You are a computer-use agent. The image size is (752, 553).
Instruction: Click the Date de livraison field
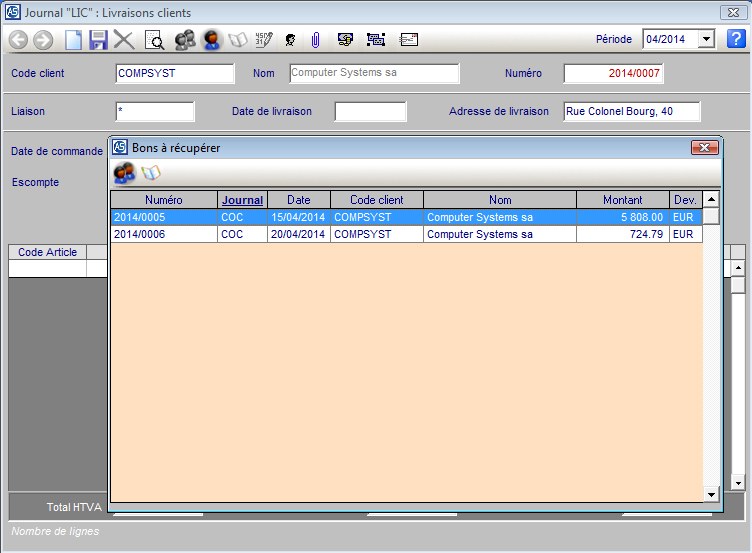click(370, 111)
